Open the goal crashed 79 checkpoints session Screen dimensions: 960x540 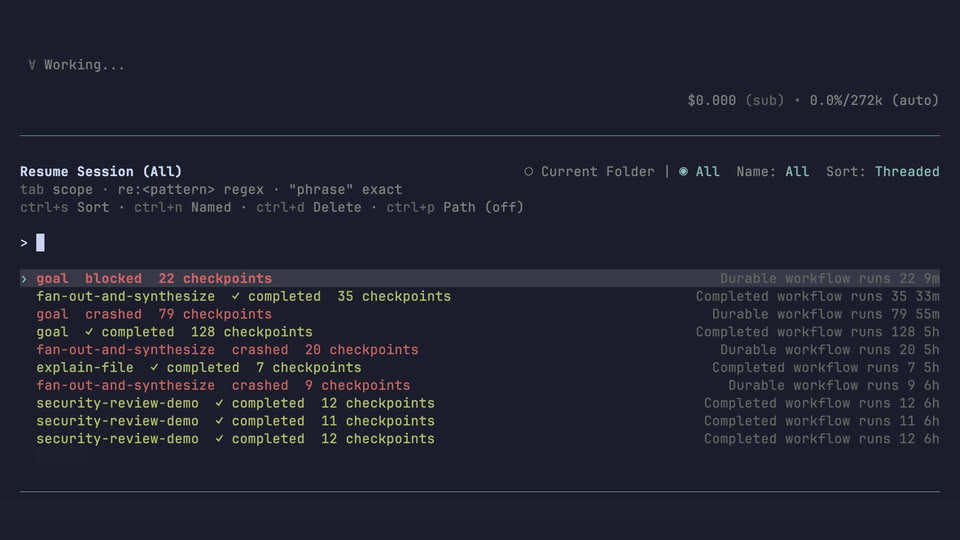pos(480,314)
